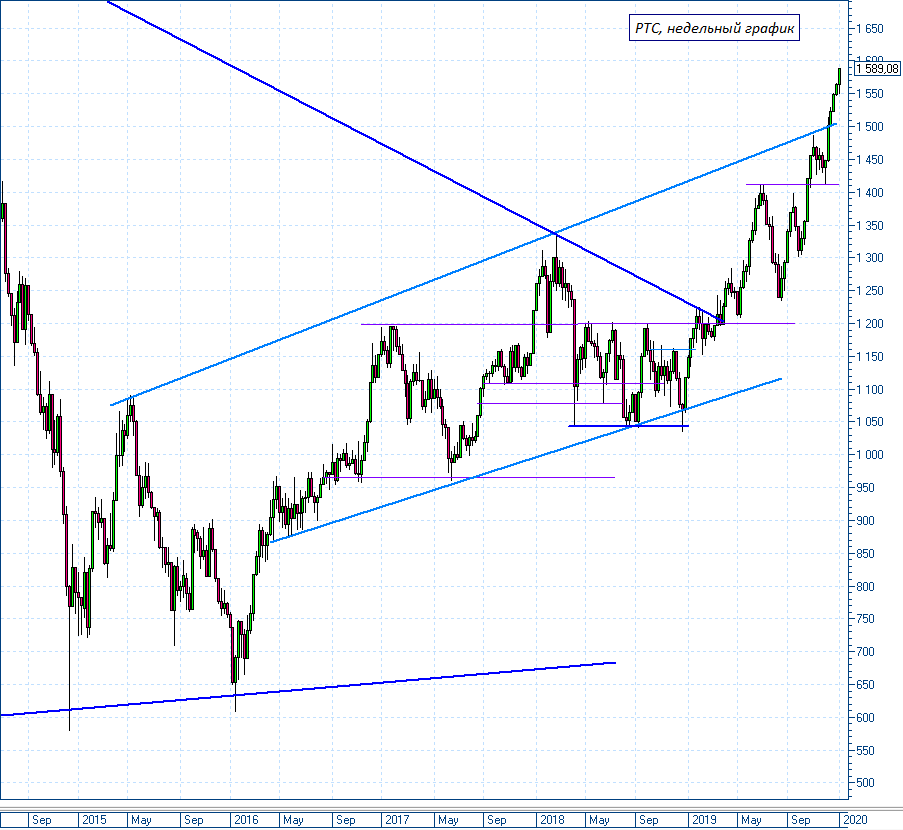Click the 1 050 price axis label
The image size is (903, 830).
[869, 422]
